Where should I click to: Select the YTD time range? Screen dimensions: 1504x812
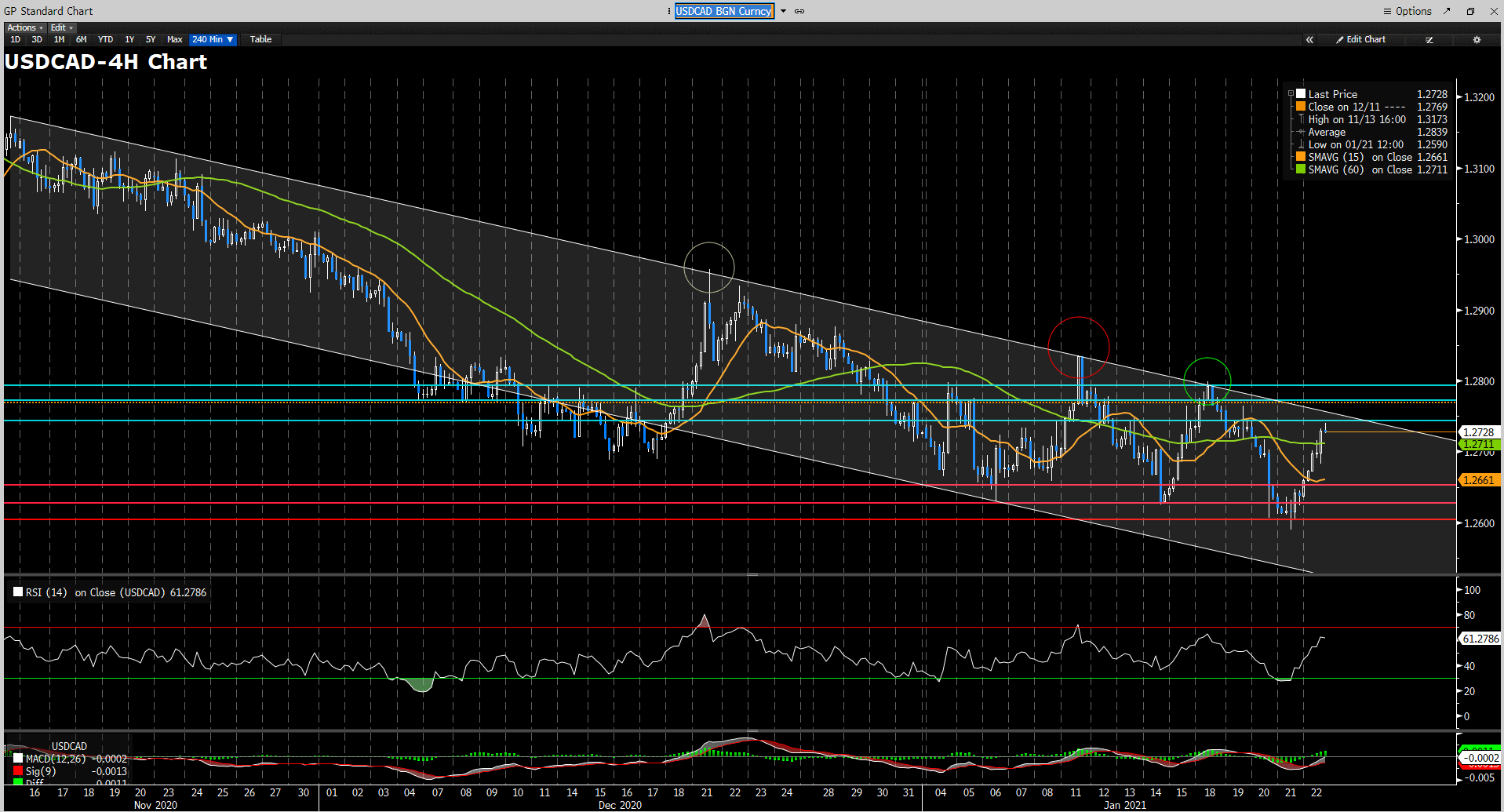click(x=106, y=39)
